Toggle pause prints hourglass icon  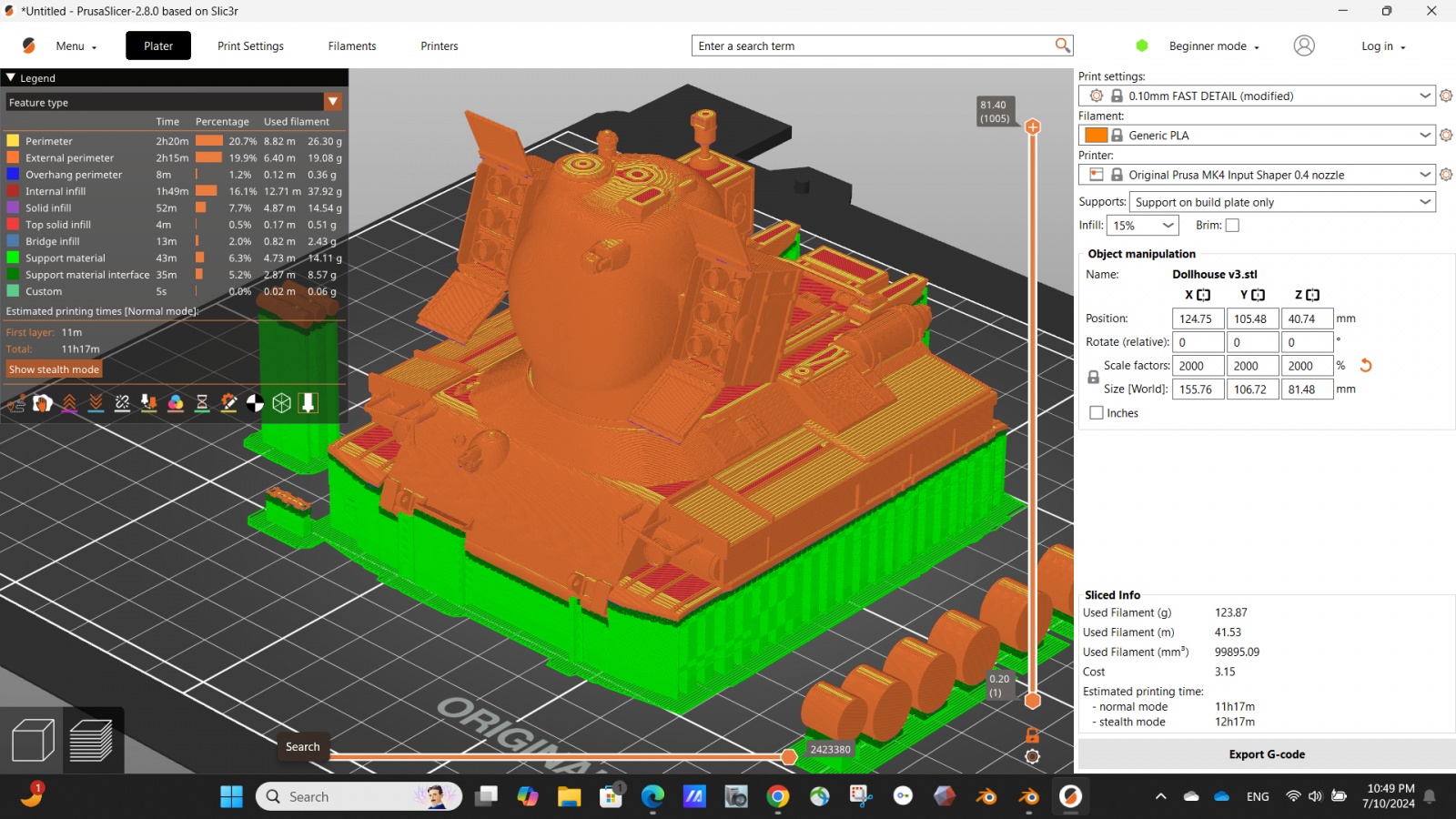tap(202, 403)
